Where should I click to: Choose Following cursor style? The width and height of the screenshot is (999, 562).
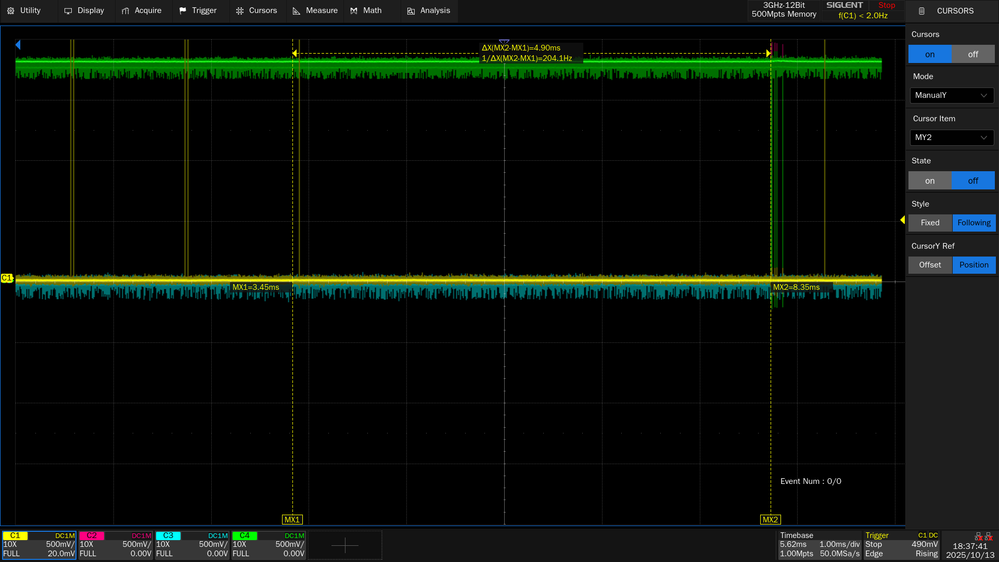tap(974, 222)
